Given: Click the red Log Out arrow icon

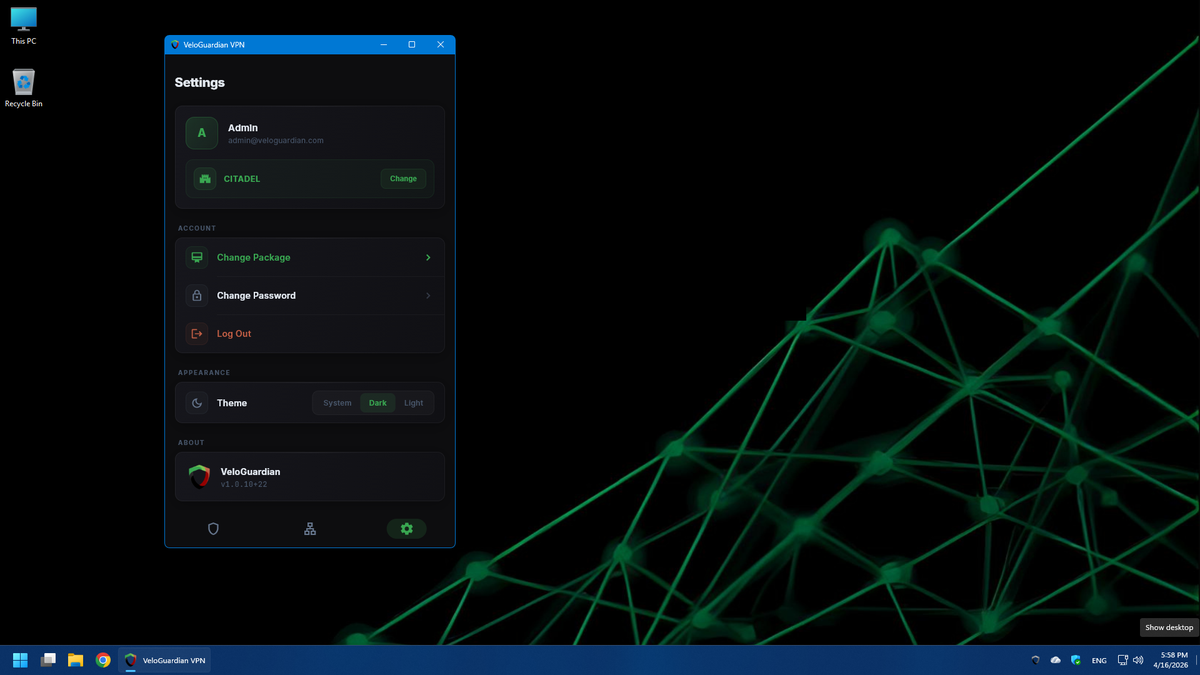Looking at the screenshot, I should click(196, 333).
